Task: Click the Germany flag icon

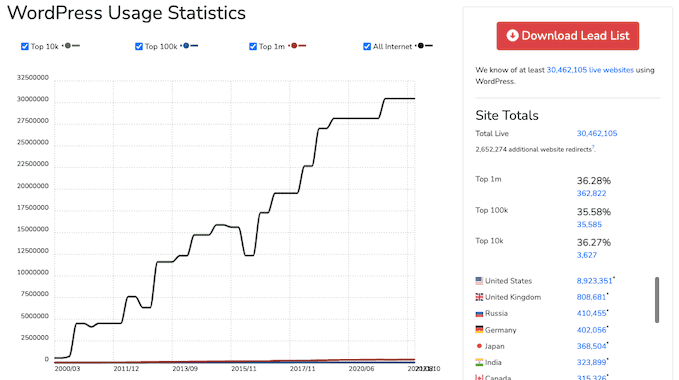Action: coord(479,330)
